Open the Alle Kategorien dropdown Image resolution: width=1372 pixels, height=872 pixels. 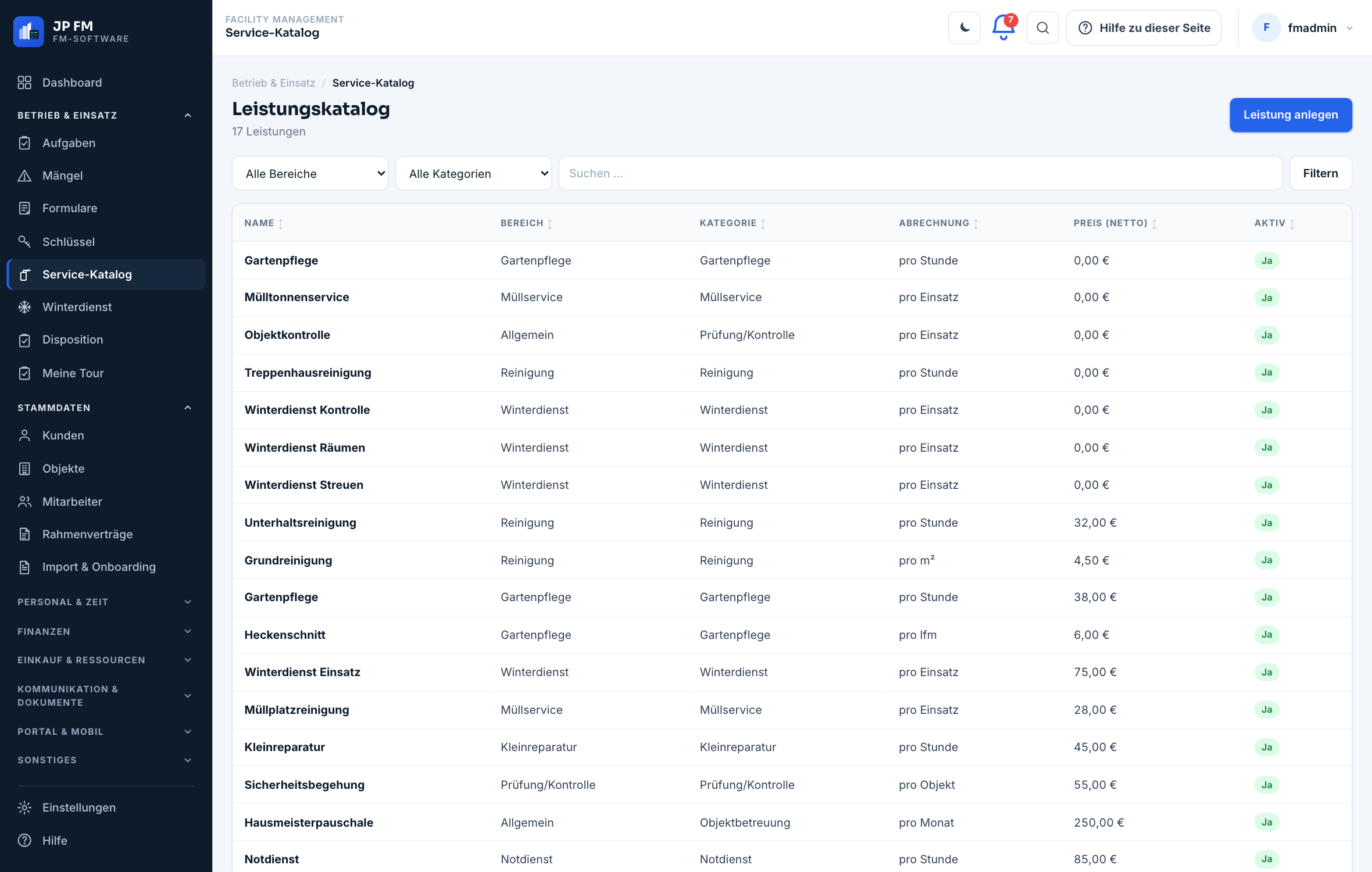[474, 173]
